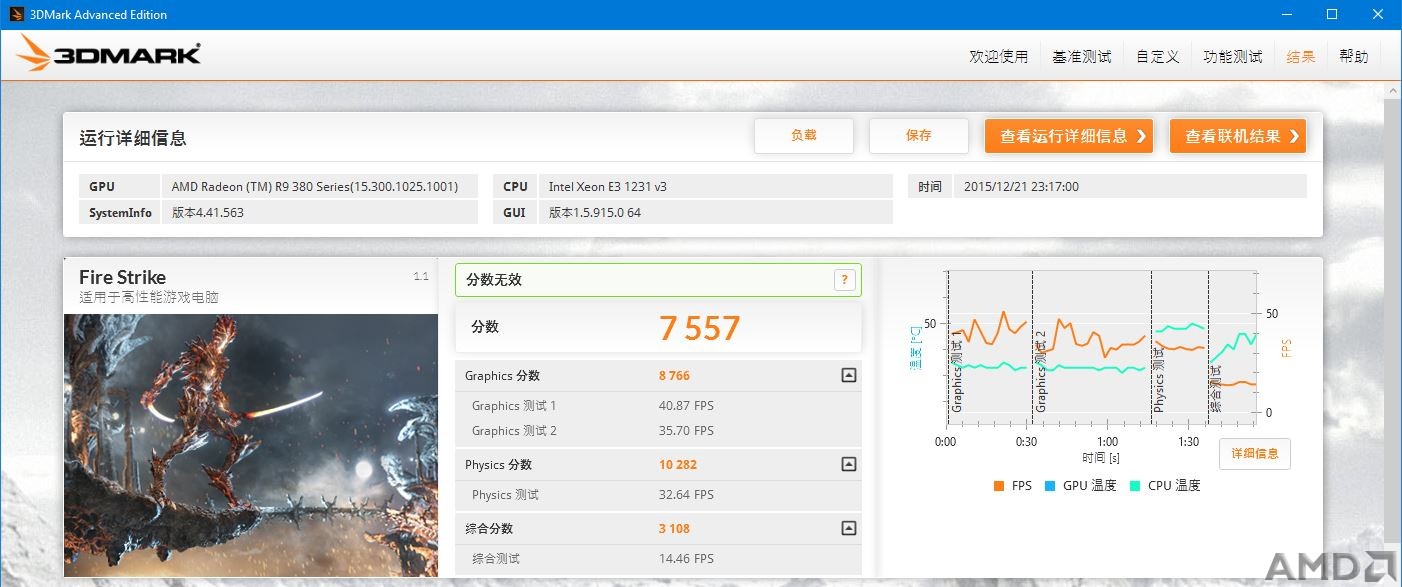This screenshot has width=1402, height=587.
Task: Open the 帮助 tab
Action: pos(1353,57)
